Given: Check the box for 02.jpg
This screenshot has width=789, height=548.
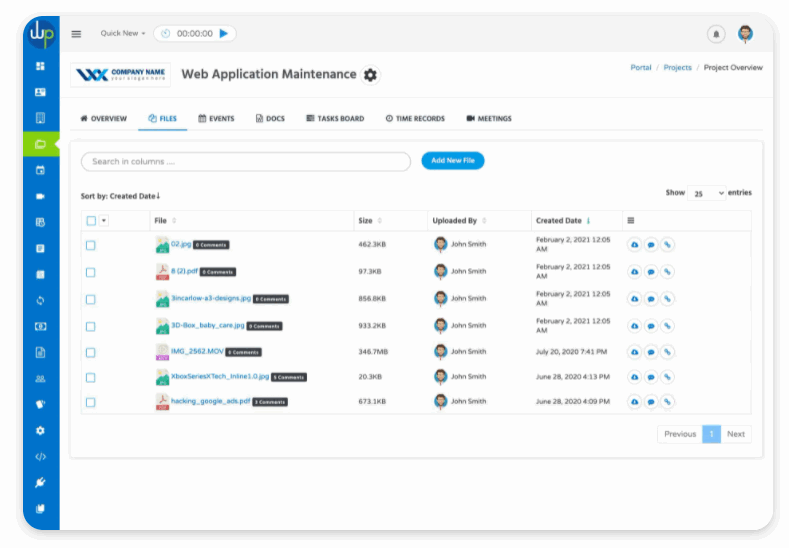Looking at the screenshot, I should point(91,245).
